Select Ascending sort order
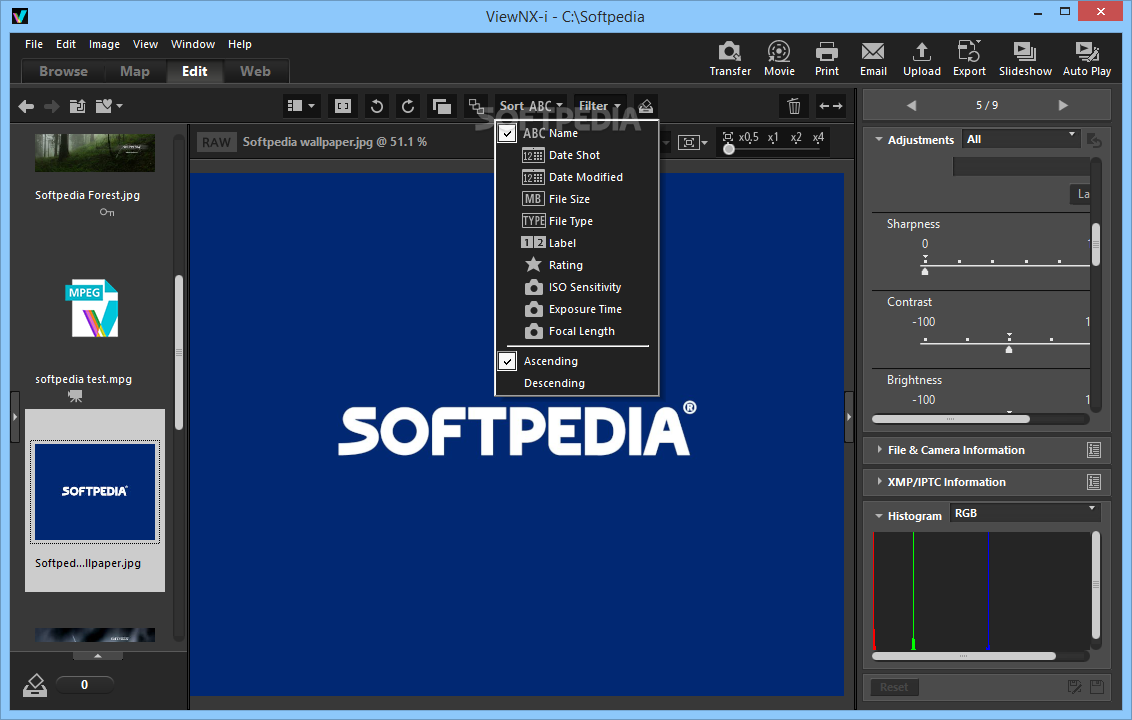This screenshot has height=720, width=1132. point(551,361)
